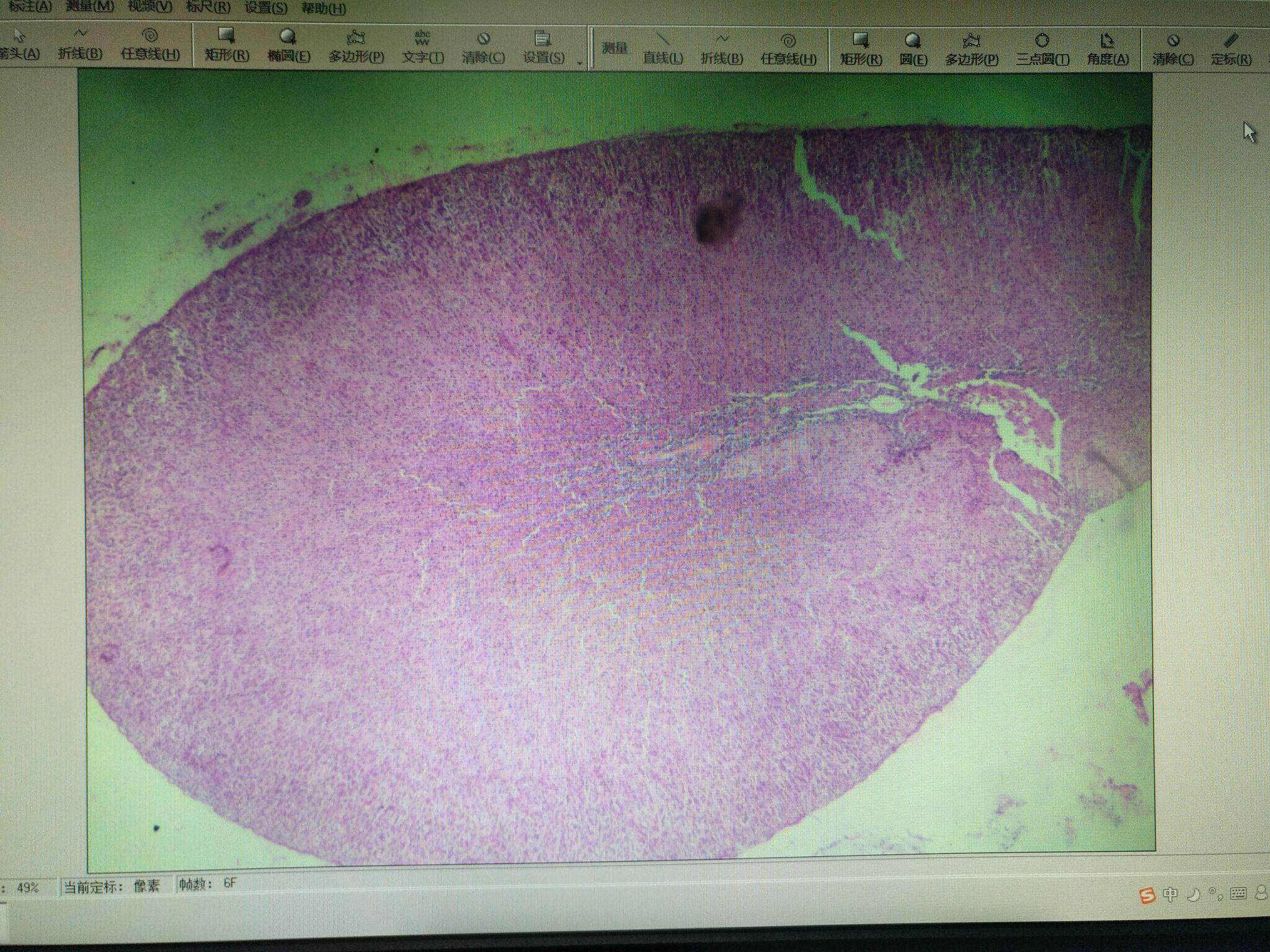Select the angle measurement tool 角度(A)
This screenshot has height=952, width=1270.
1107,50
